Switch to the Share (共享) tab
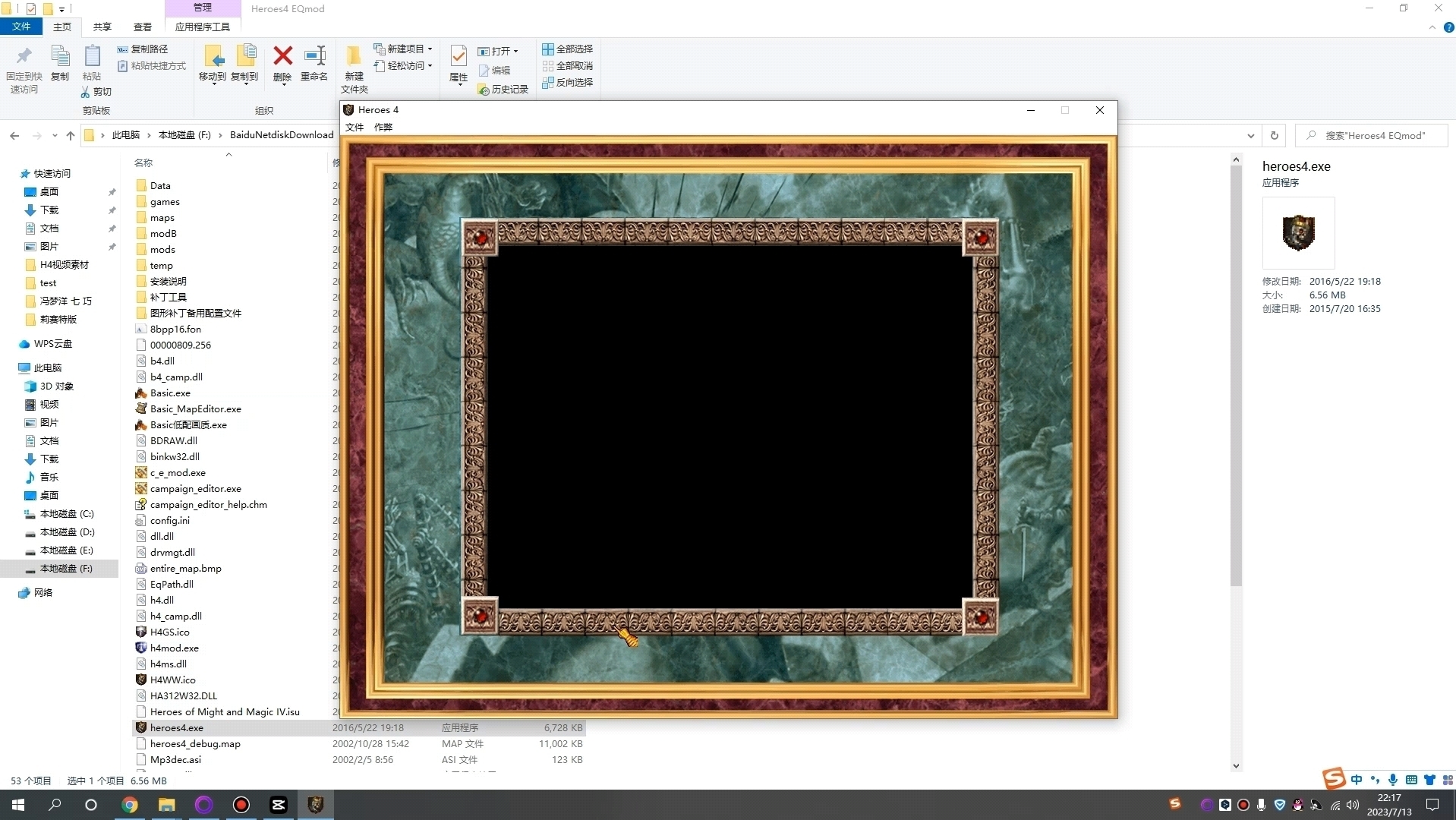 pos(102,27)
